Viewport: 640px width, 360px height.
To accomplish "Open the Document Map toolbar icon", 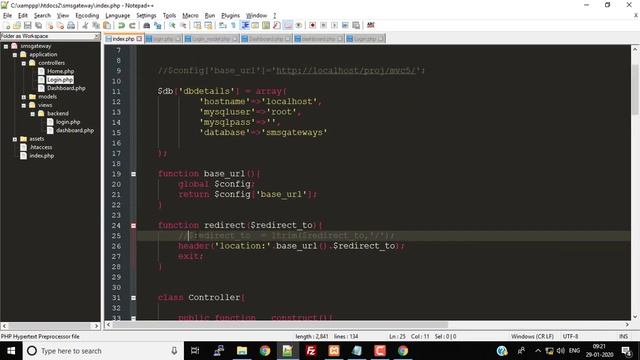I will 266,25.
